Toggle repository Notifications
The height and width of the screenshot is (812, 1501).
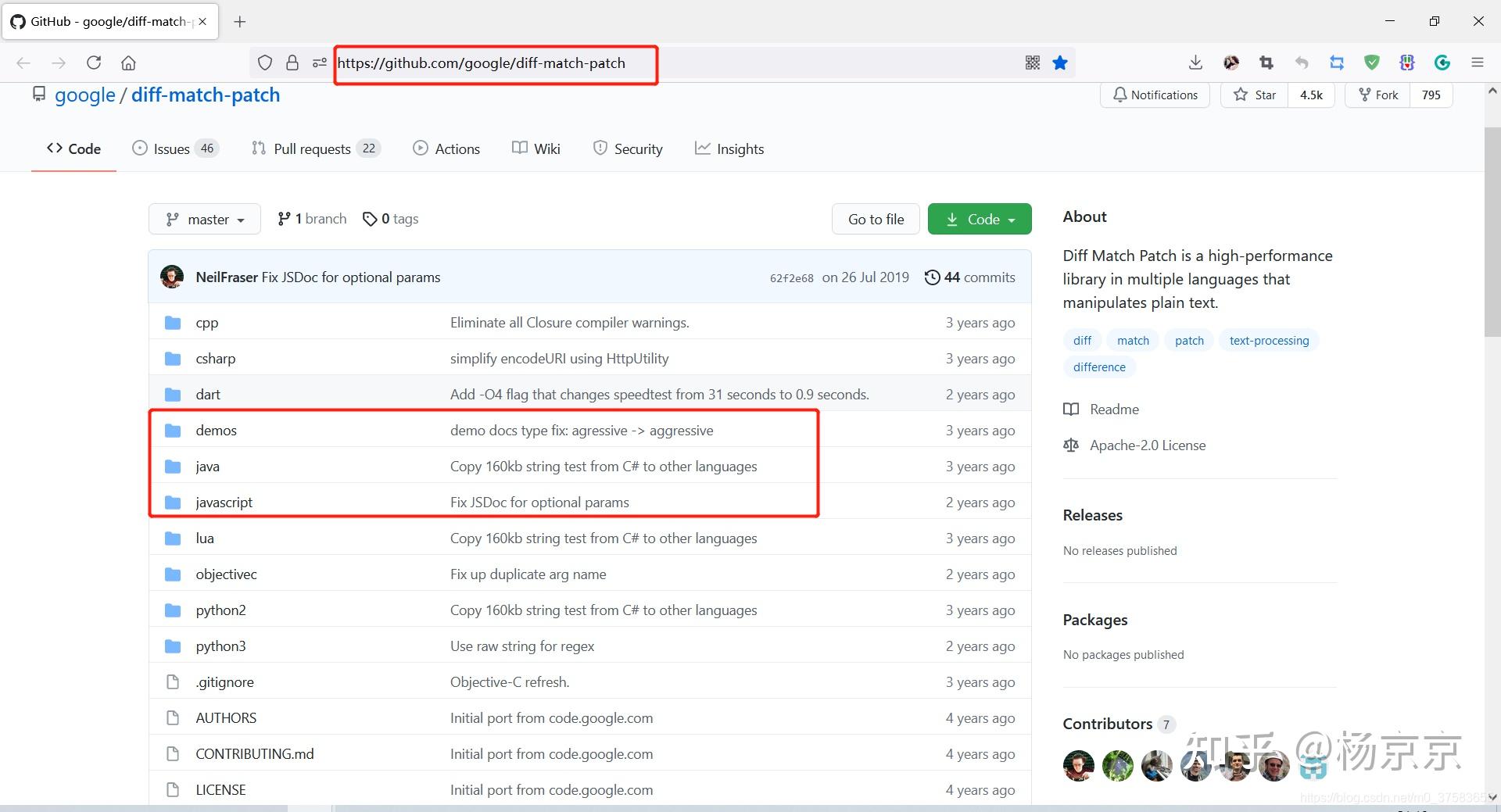(1155, 95)
